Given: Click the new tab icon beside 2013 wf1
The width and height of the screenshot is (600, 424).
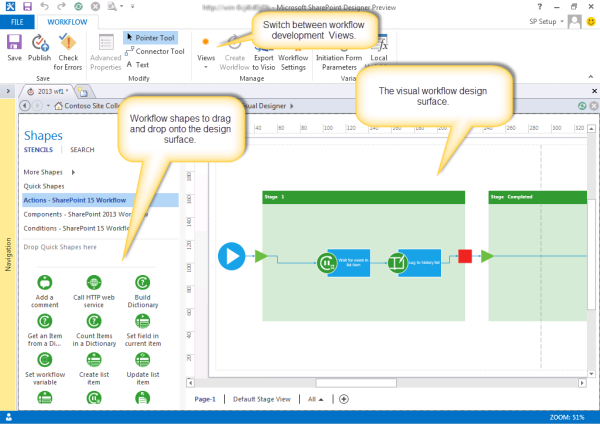Looking at the screenshot, I should [x=83, y=92].
